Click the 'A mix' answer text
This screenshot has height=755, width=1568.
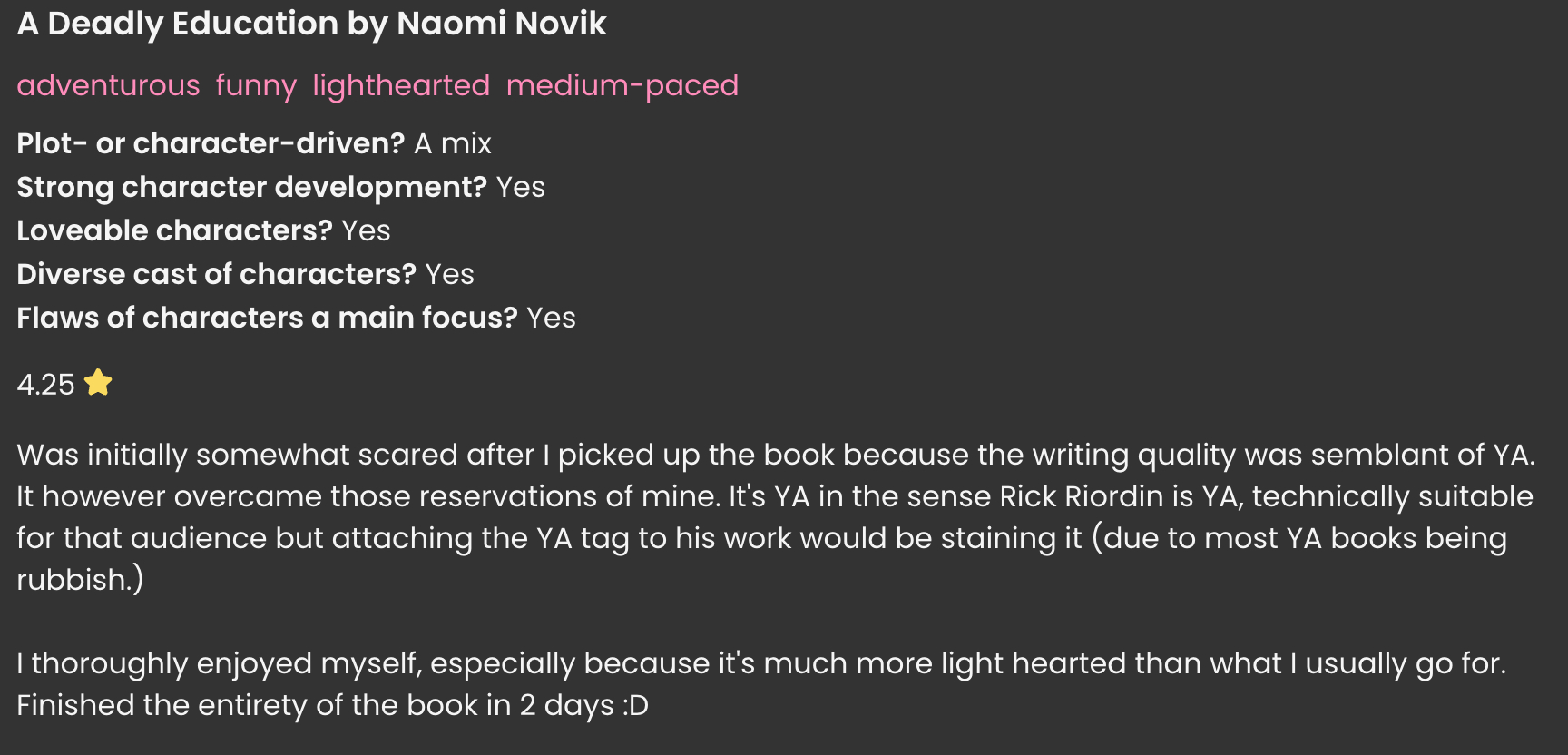[453, 143]
